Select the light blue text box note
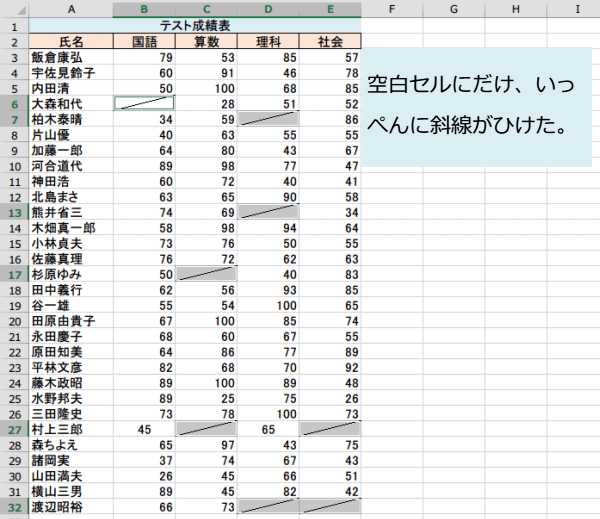Viewport: 600px width, 519px height. [477, 107]
